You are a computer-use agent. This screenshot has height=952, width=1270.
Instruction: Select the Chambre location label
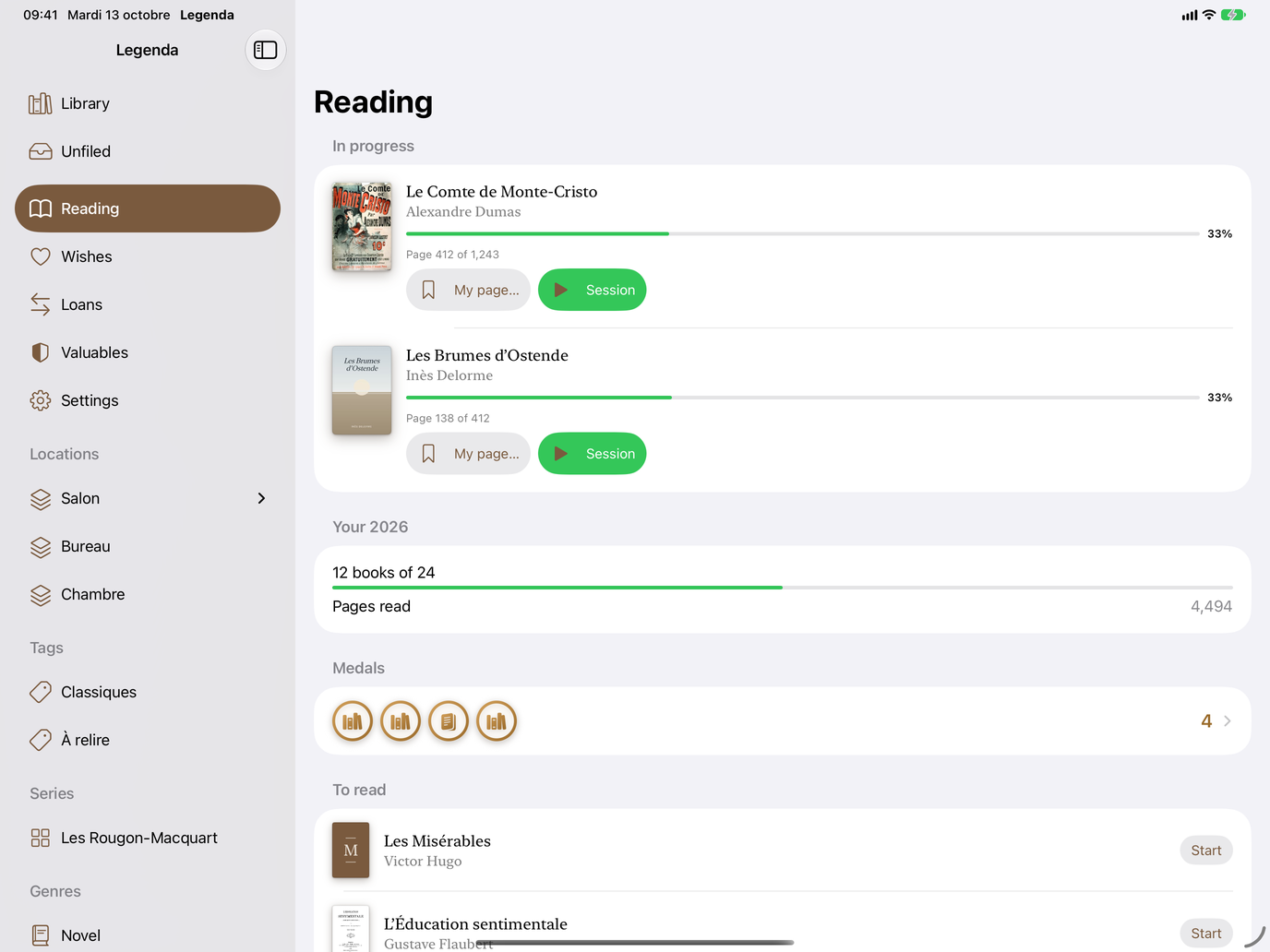tap(93, 594)
